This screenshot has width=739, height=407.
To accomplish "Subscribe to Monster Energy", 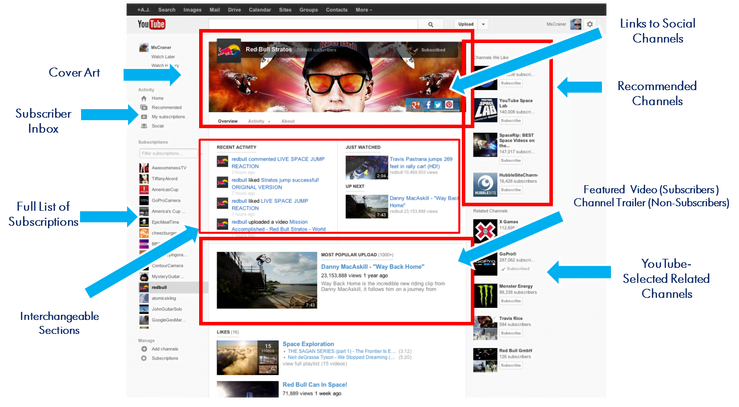I will pyautogui.click(x=511, y=301).
